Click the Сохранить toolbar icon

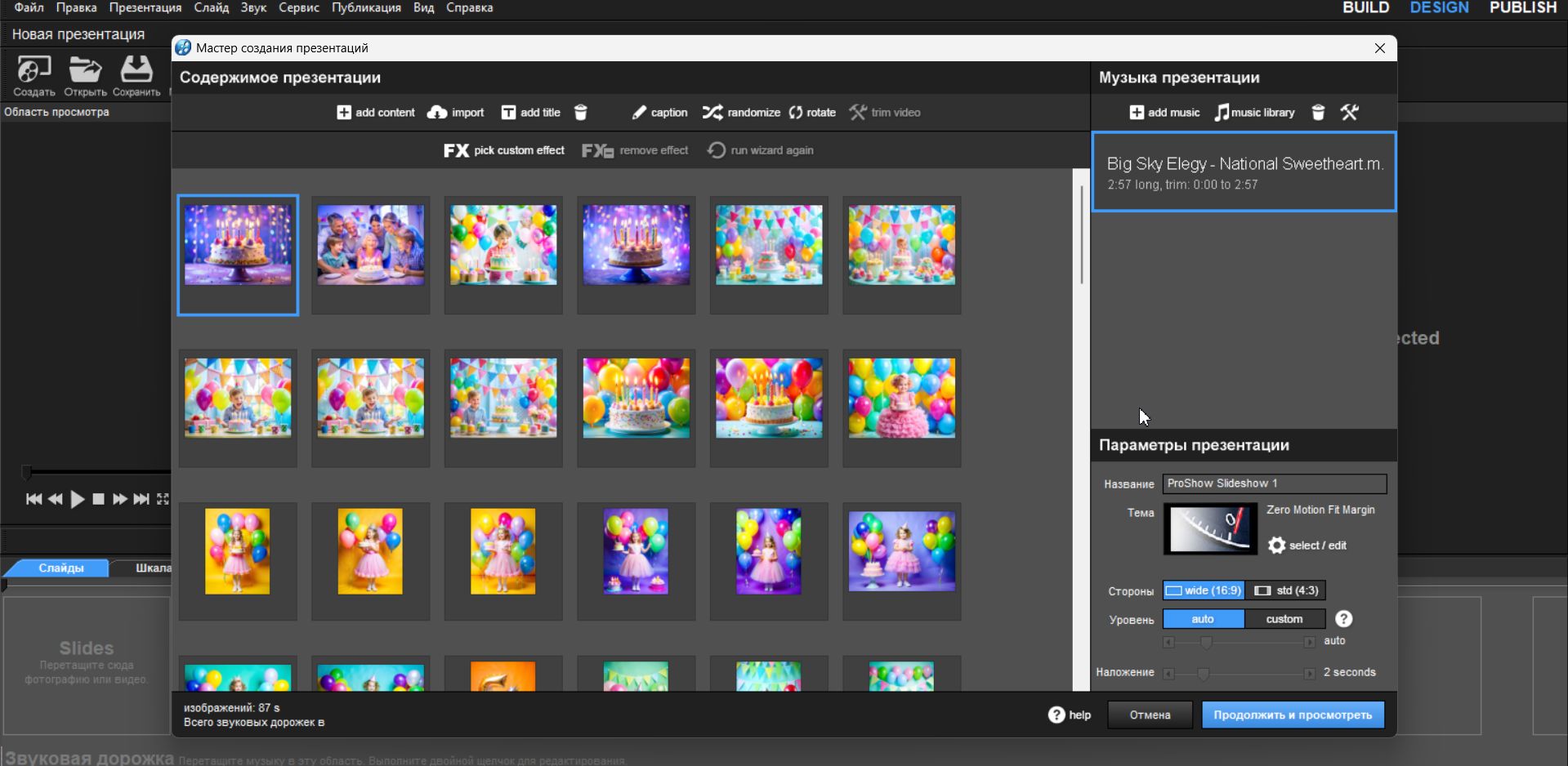[x=136, y=76]
